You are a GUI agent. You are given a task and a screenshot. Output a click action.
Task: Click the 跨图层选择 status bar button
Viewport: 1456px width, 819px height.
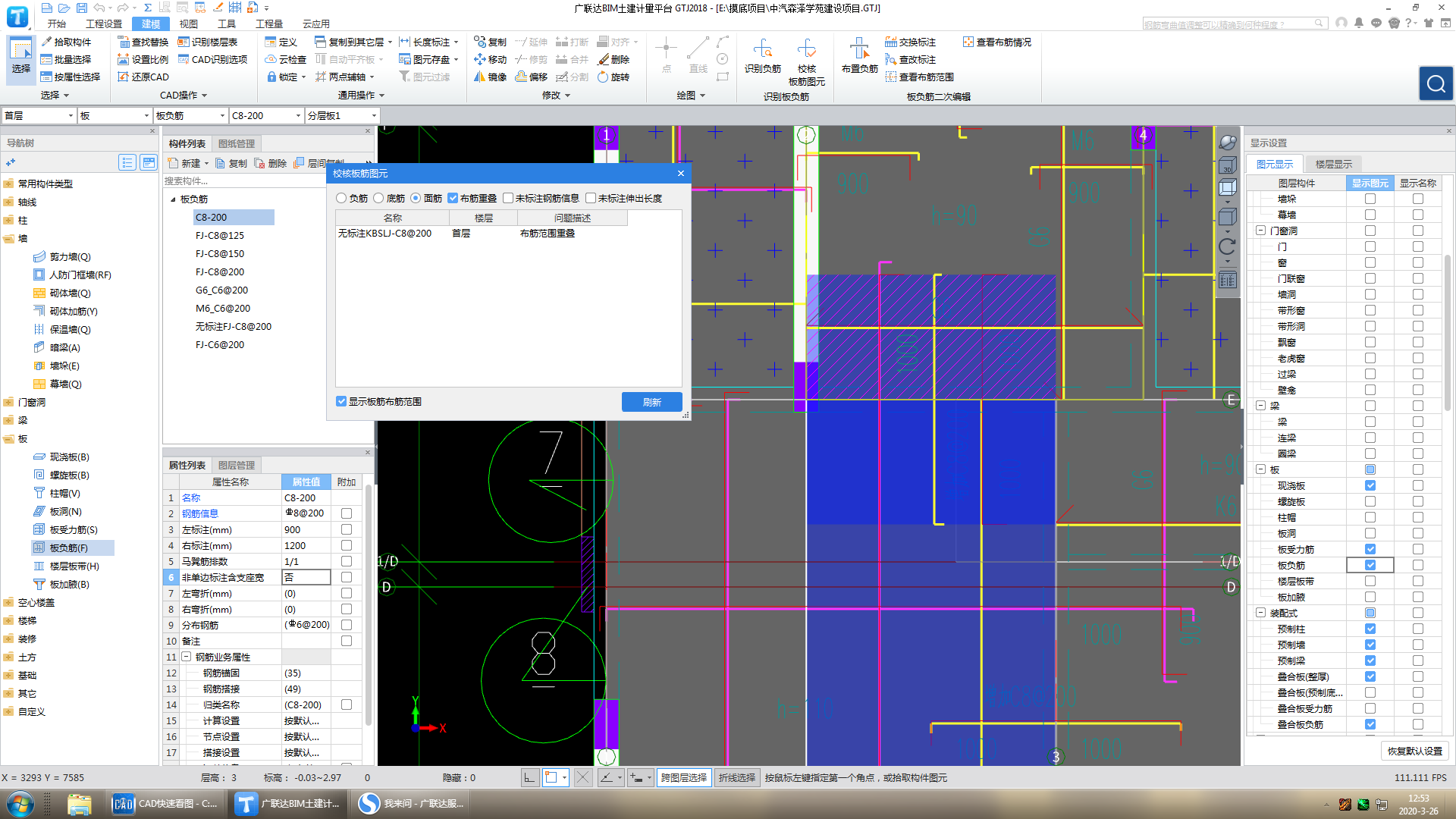(683, 777)
